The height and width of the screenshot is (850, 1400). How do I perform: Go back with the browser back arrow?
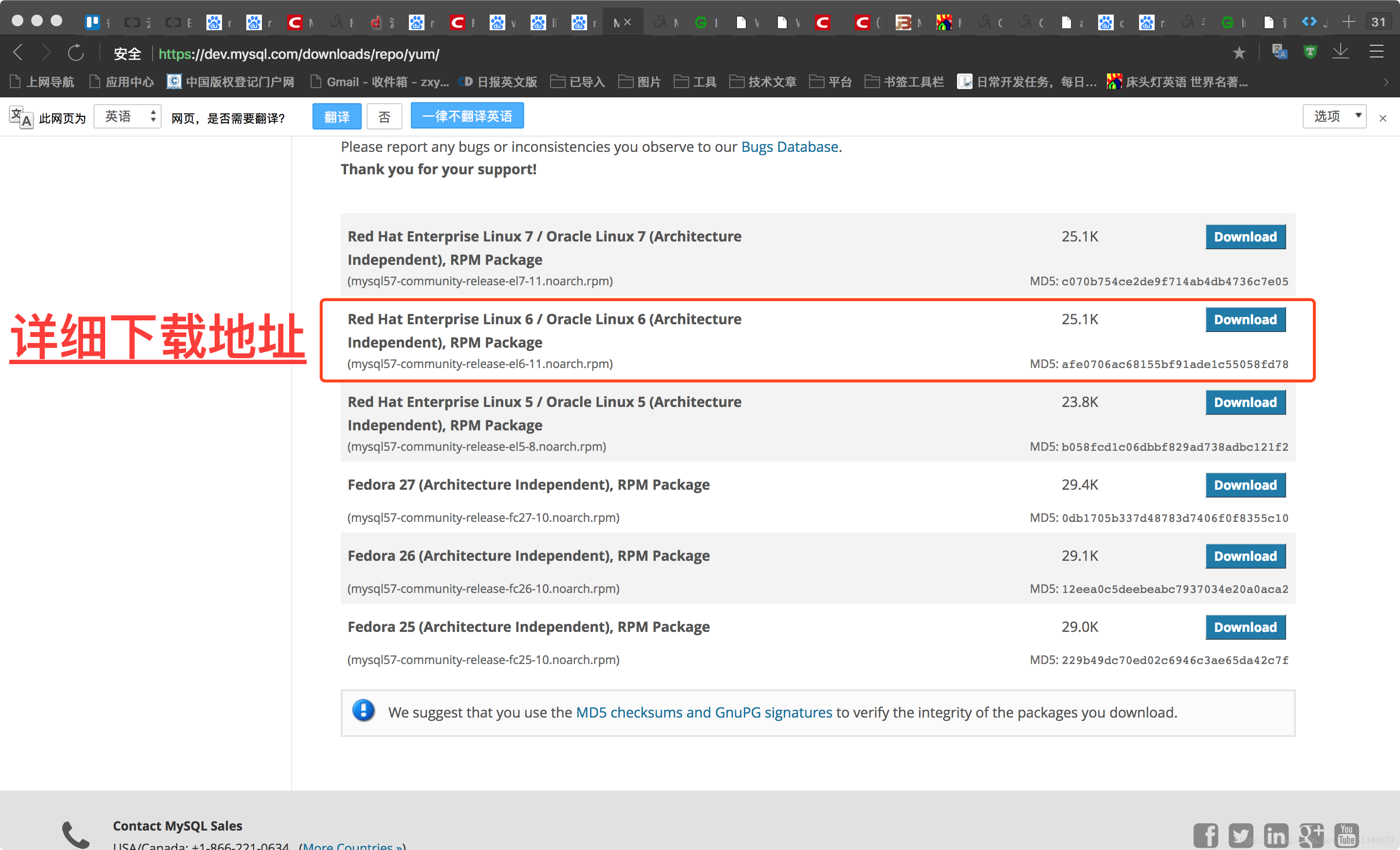(18, 53)
